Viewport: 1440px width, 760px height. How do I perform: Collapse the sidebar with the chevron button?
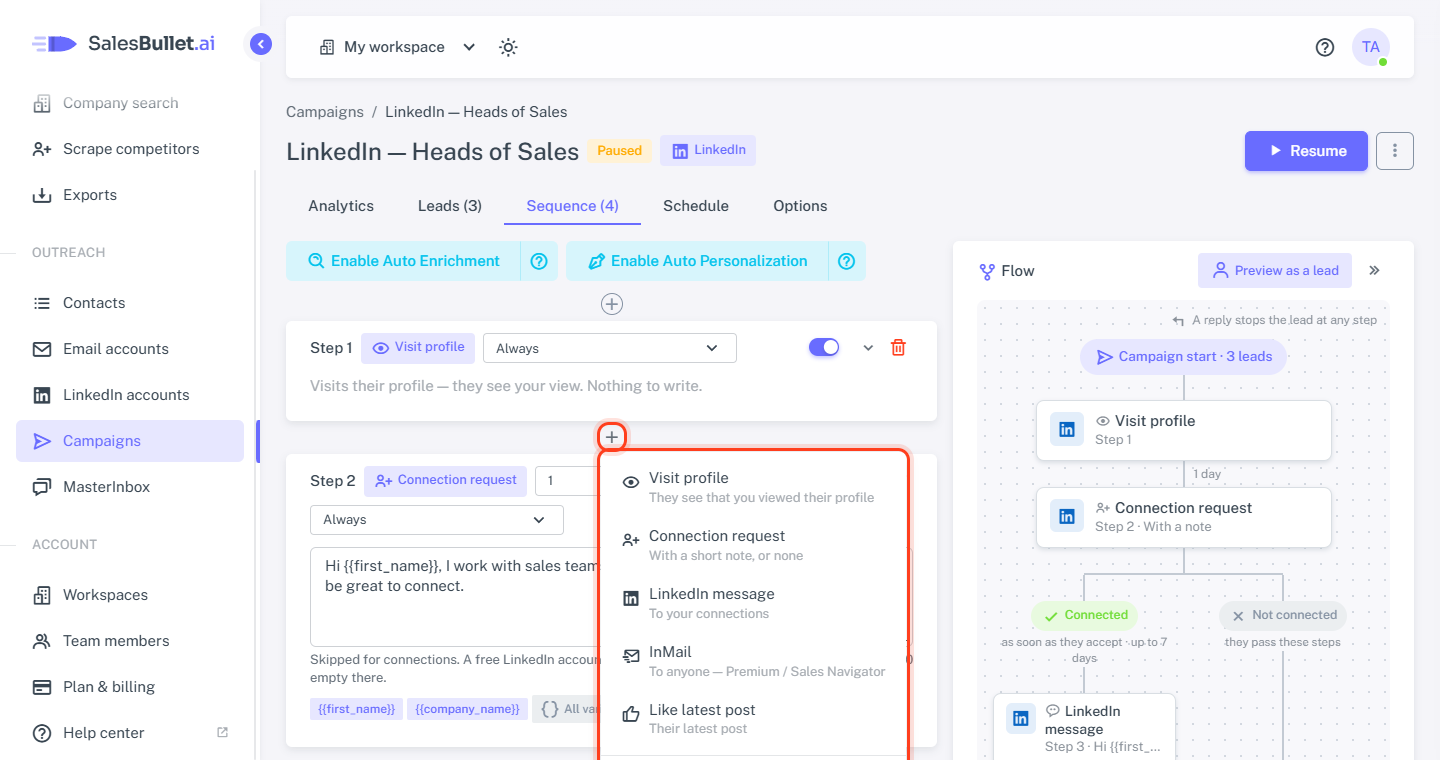coord(261,44)
